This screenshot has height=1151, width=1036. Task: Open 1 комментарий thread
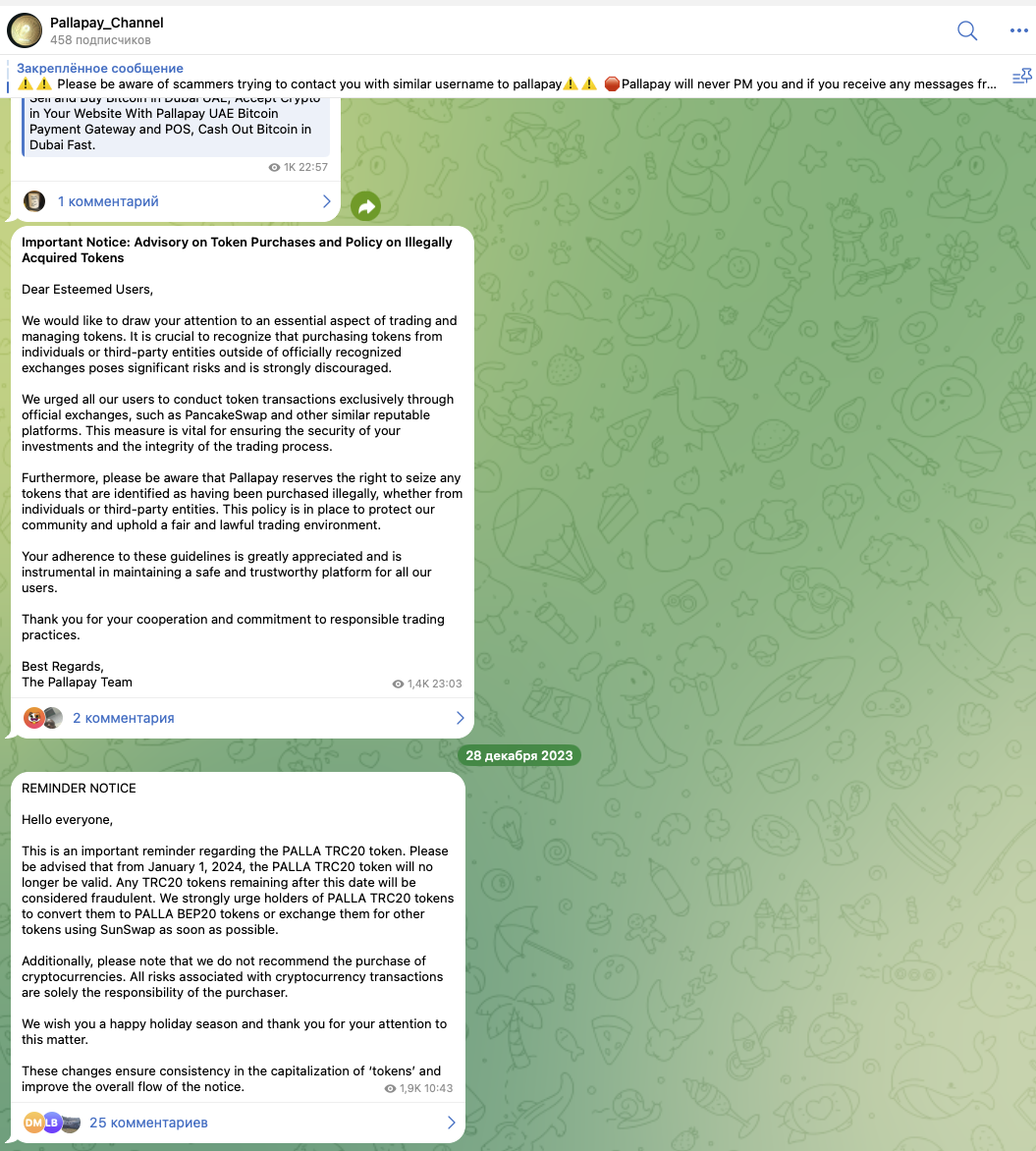click(176, 201)
